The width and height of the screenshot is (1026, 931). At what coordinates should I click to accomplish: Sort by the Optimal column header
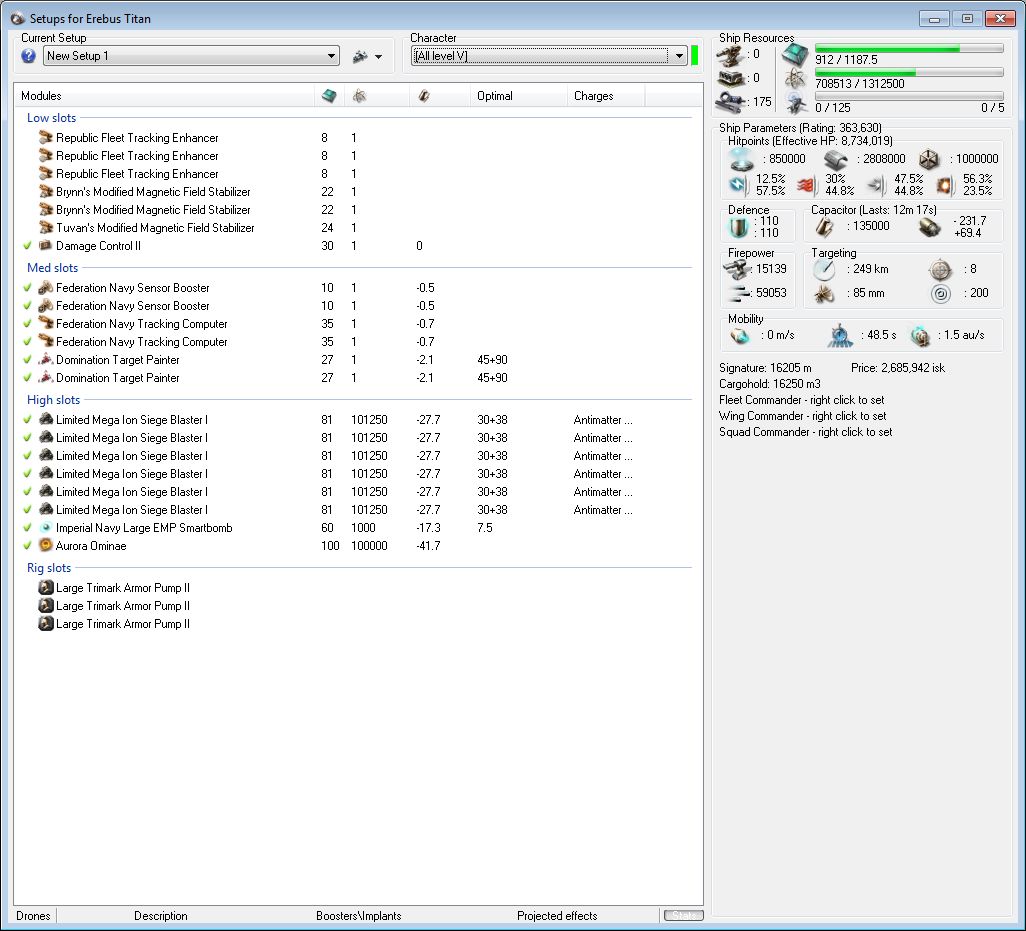point(495,96)
